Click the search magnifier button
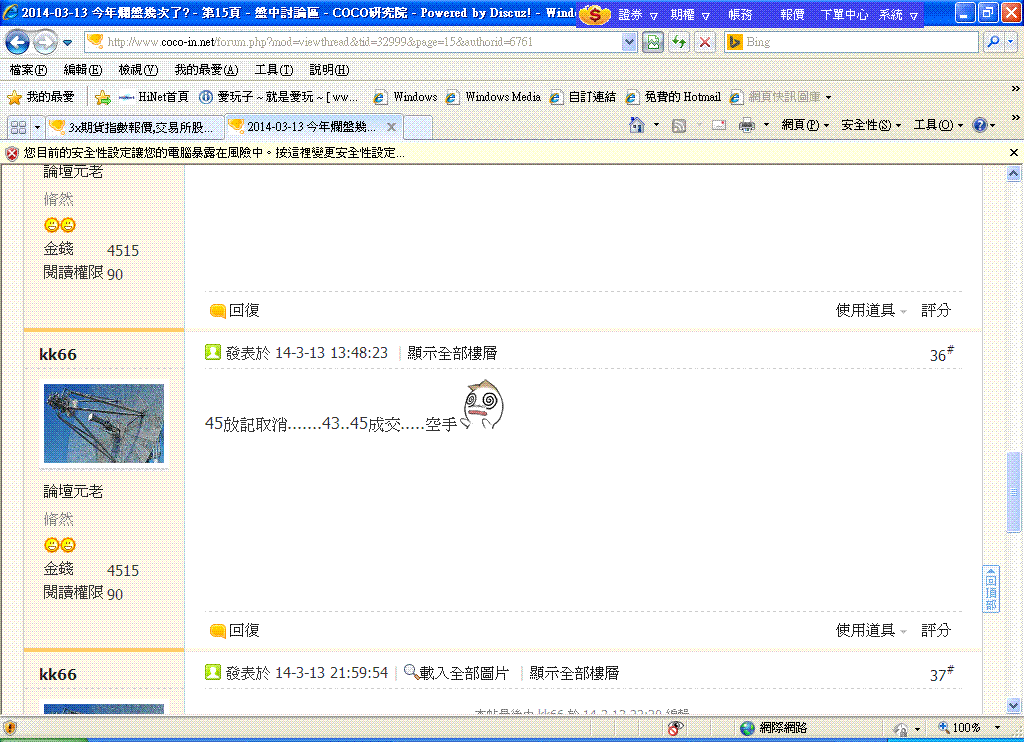The width and height of the screenshot is (1024, 742). pyautogui.click(x=993, y=42)
